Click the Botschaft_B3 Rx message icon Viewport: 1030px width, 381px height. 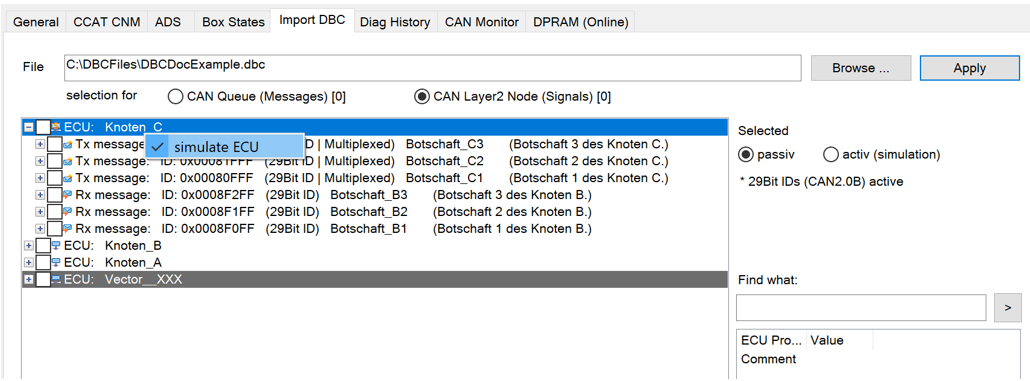pyautogui.click(x=68, y=195)
